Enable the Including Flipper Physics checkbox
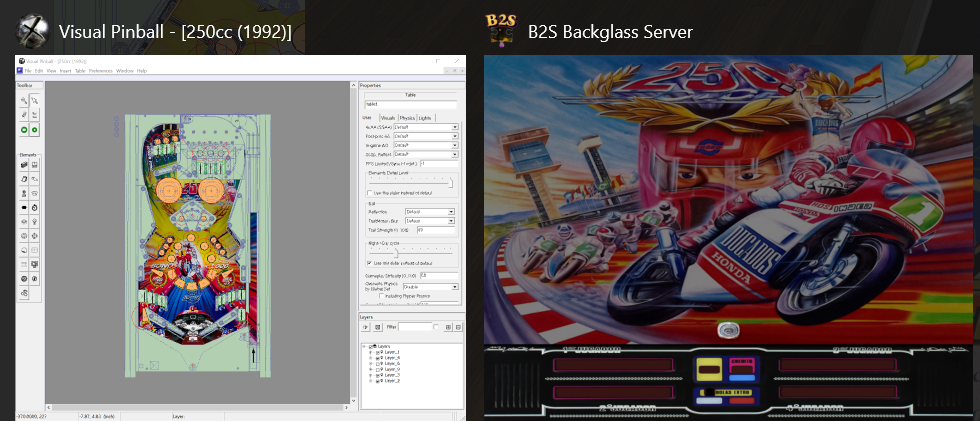The width and height of the screenshot is (980, 421). pos(382,296)
